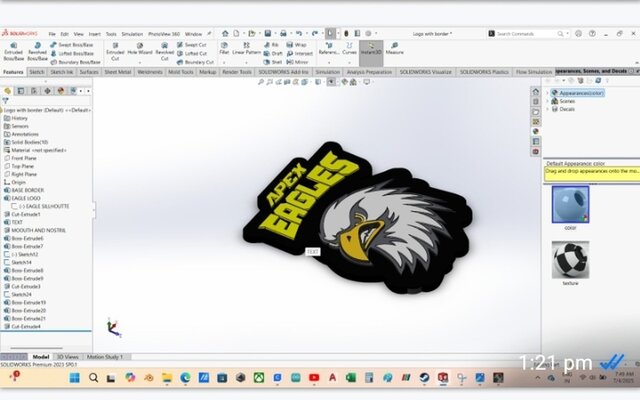Switch to the Sheet Metal tab
This screenshot has height=400, width=640.
(x=118, y=72)
